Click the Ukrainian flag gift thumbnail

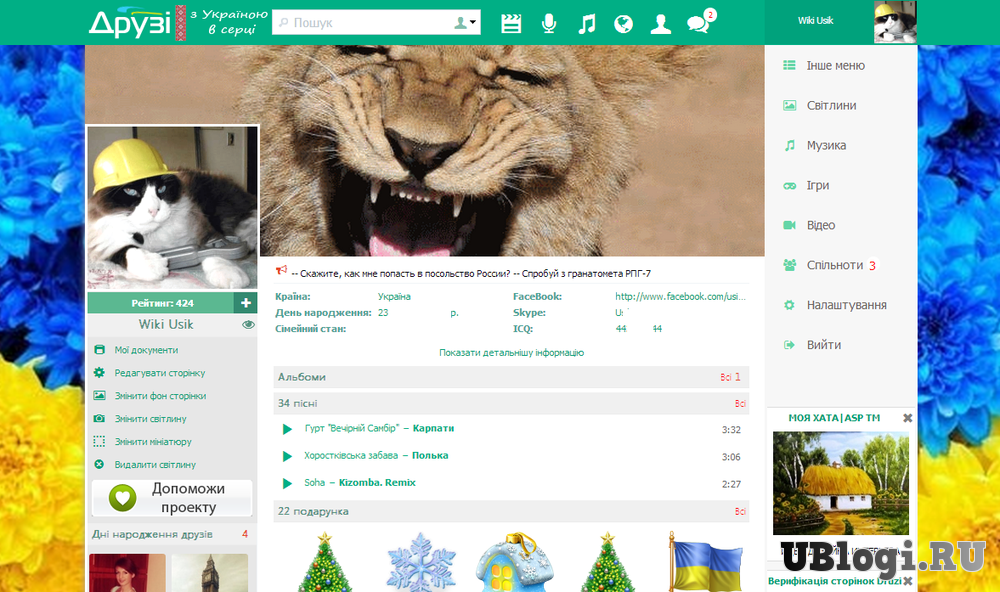(705, 562)
